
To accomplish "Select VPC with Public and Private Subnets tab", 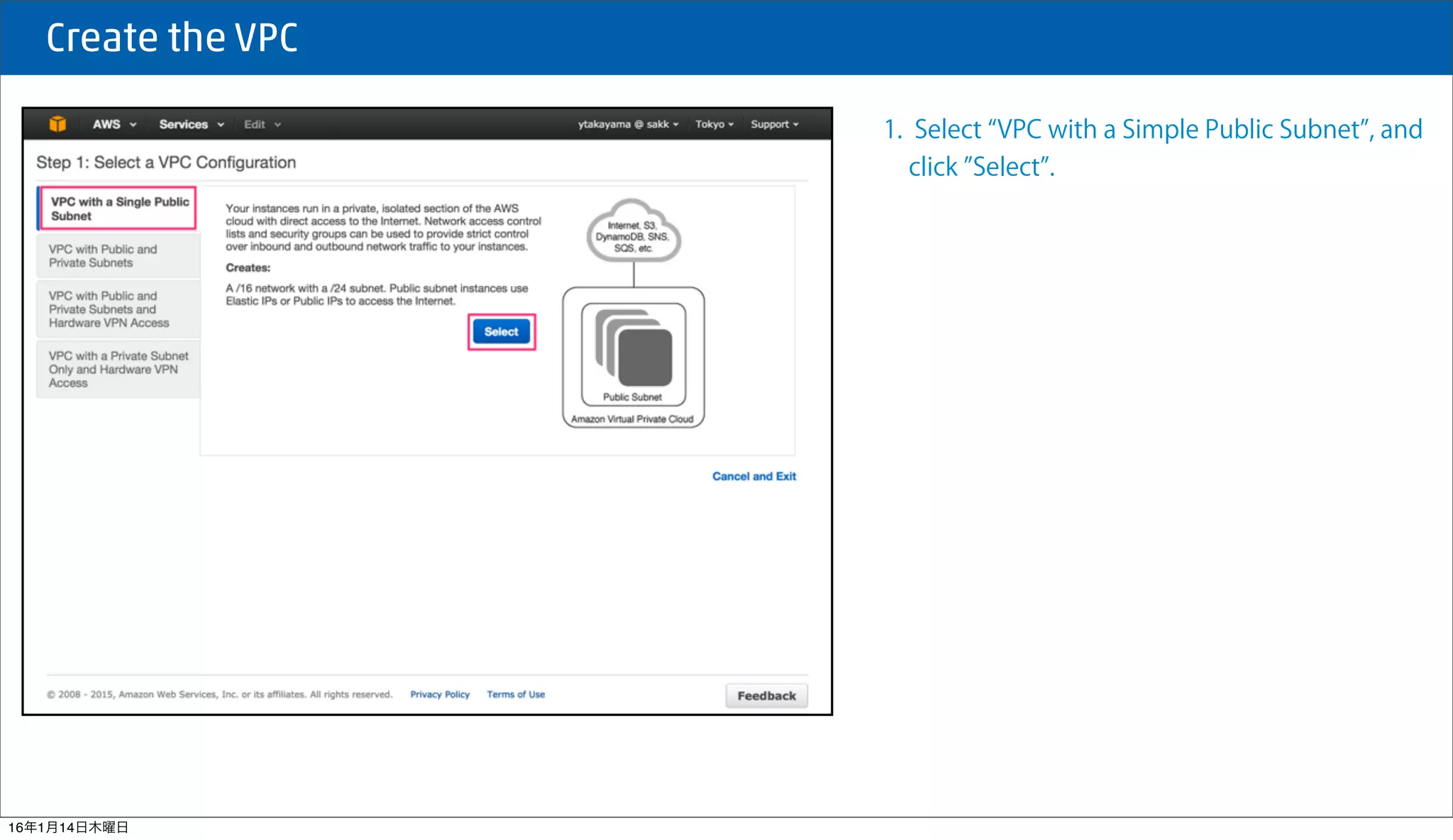I will click(x=118, y=256).
